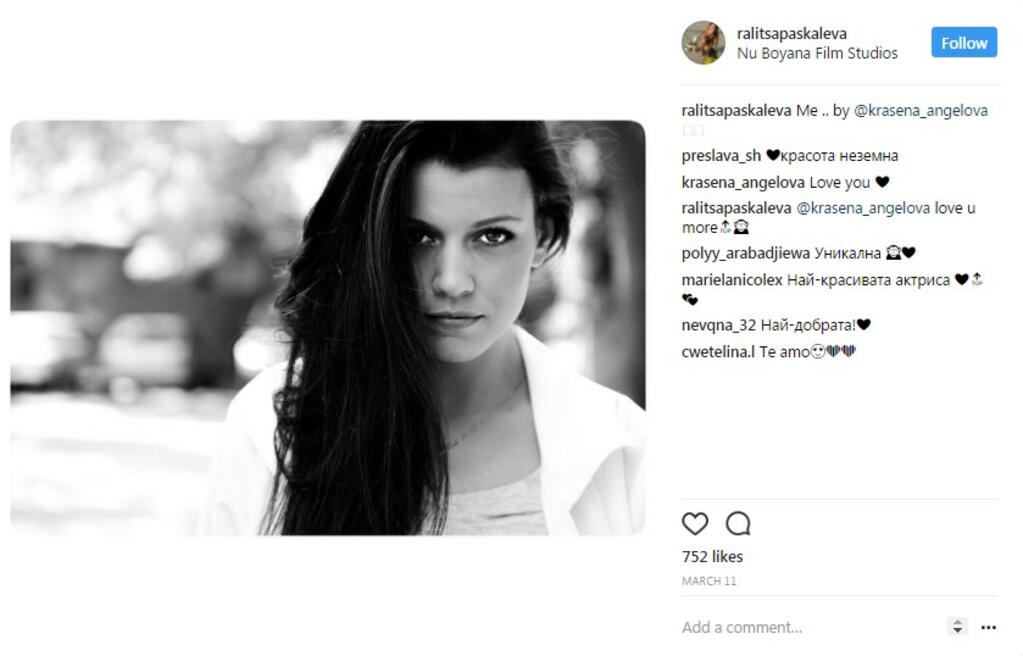The image size is (1023, 656).
Task: Click the stepper arrows beside comment field
Action: click(957, 627)
